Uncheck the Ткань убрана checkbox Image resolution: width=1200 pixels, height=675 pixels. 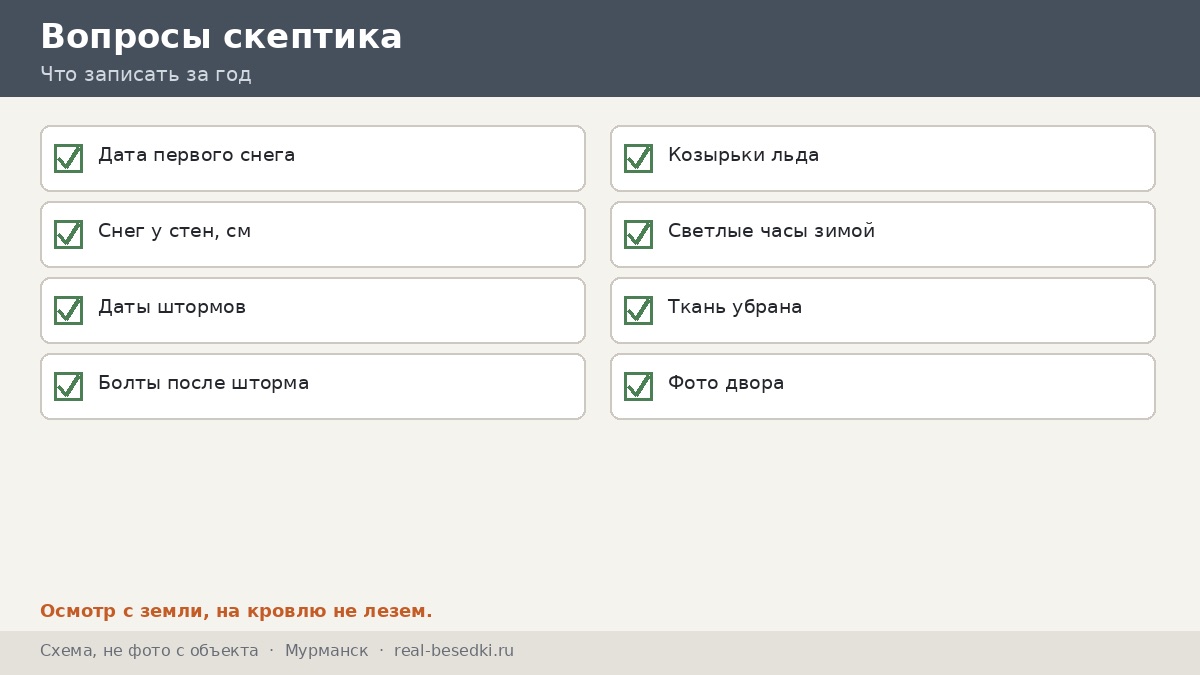coord(638,310)
